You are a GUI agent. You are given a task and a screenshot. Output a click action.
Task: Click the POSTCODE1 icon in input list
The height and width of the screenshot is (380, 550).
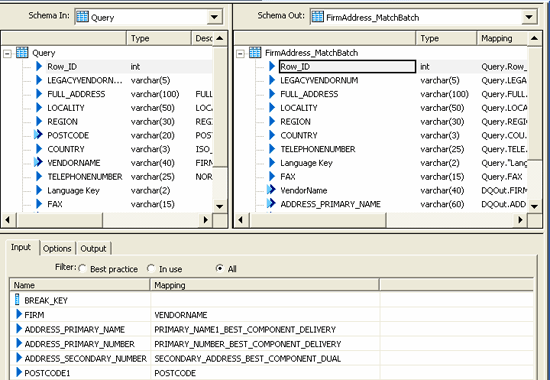(x=19, y=372)
